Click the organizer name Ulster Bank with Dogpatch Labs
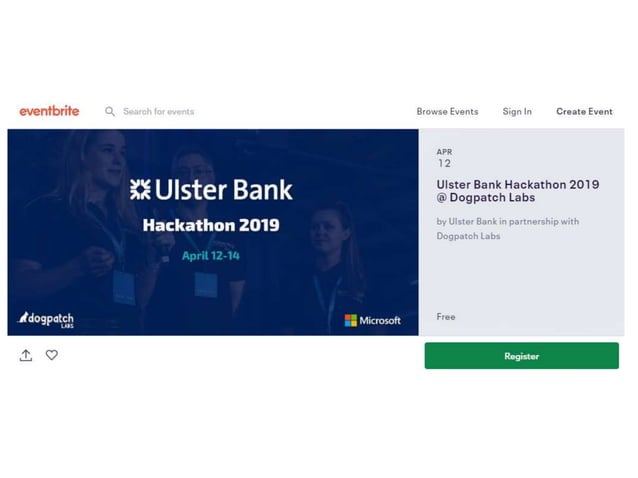 [507, 229]
